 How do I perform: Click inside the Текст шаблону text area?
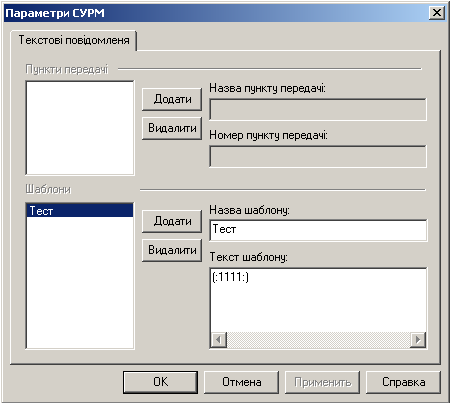pyautogui.click(x=318, y=300)
